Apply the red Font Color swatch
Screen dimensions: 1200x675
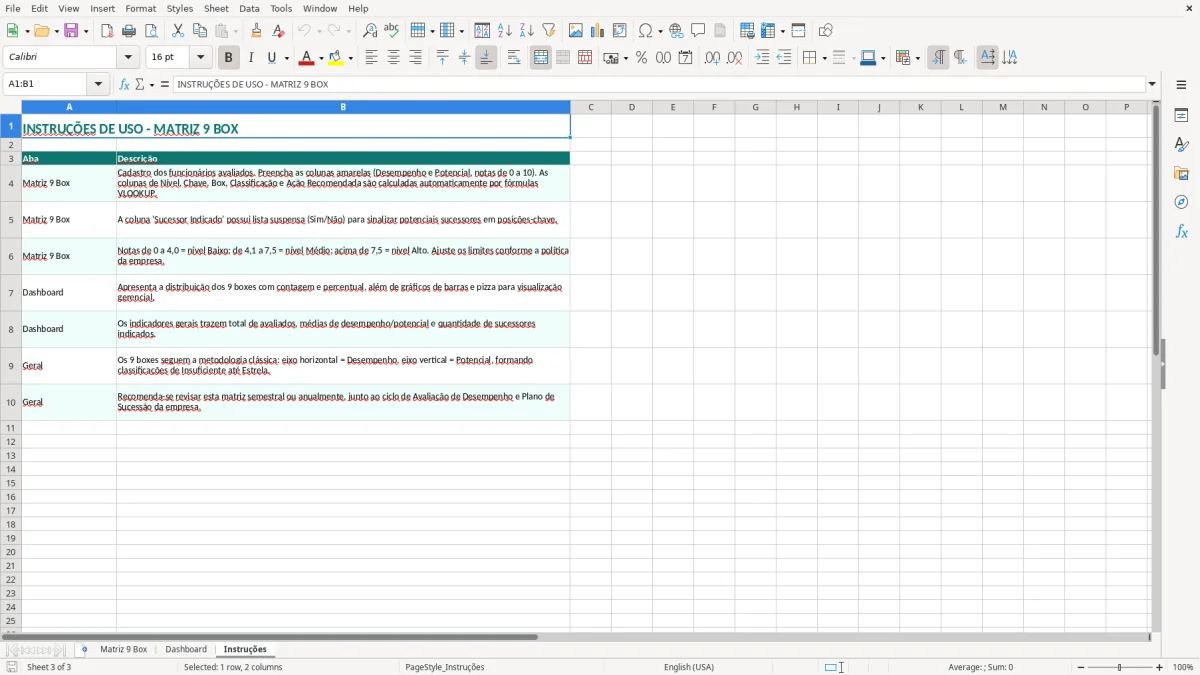307,58
